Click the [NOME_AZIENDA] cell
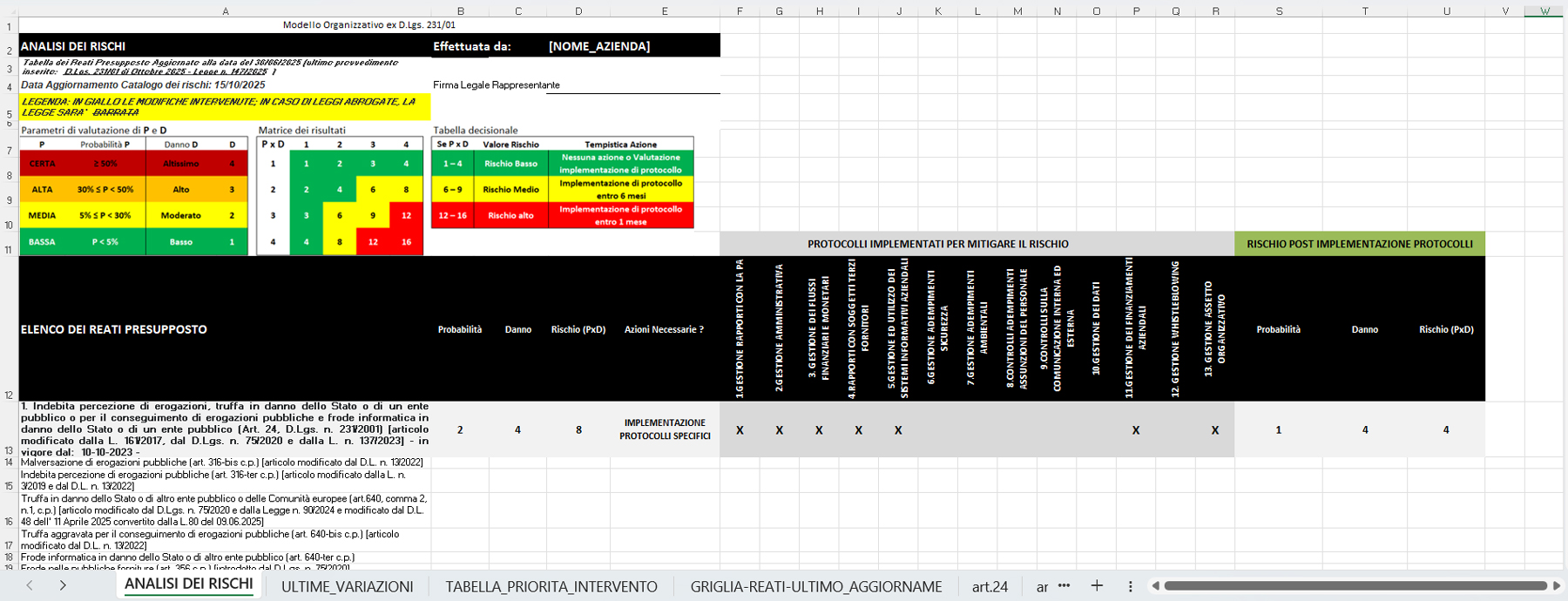1568x601 pixels. pos(599,46)
